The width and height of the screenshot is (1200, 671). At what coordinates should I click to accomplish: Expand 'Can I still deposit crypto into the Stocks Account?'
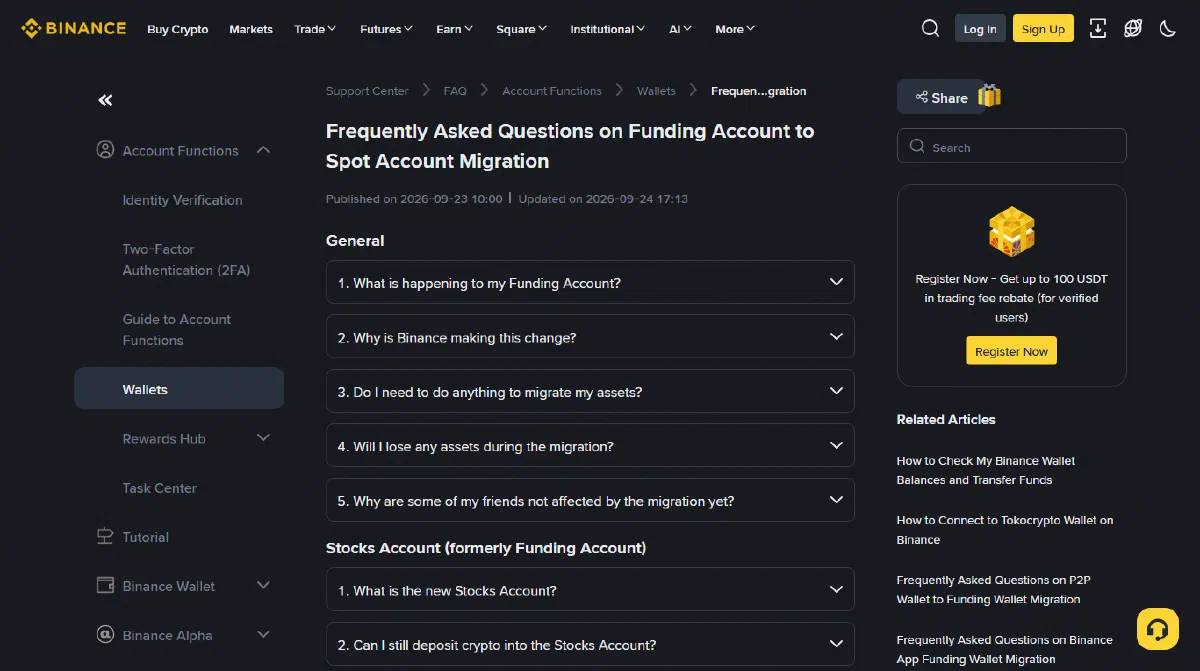[590, 644]
